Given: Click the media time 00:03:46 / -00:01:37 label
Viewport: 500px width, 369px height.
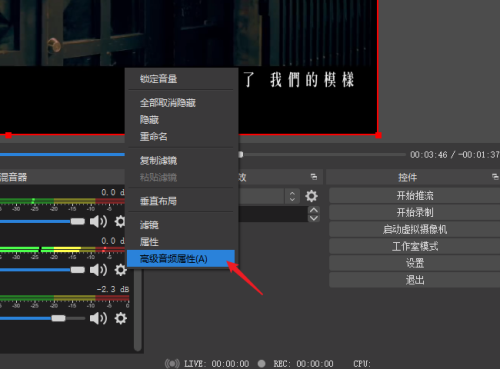Looking at the screenshot, I should [455, 155].
